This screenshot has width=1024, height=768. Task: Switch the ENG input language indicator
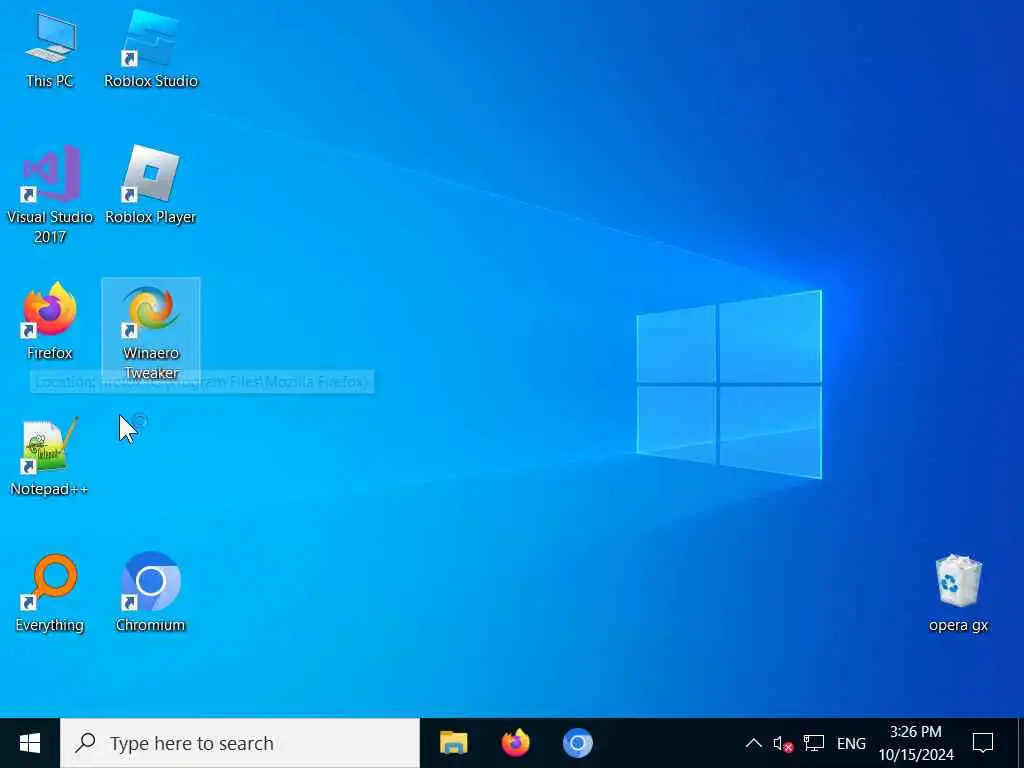851,744
